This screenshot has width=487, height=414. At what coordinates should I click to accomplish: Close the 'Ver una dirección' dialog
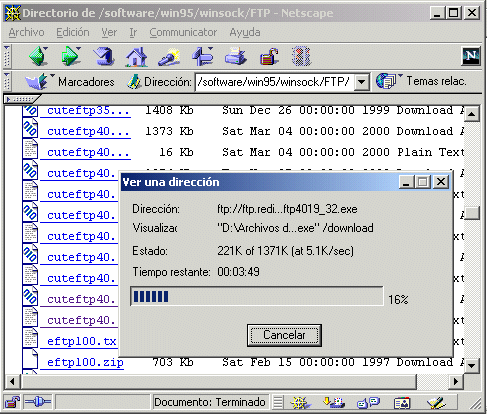(441, 182)
